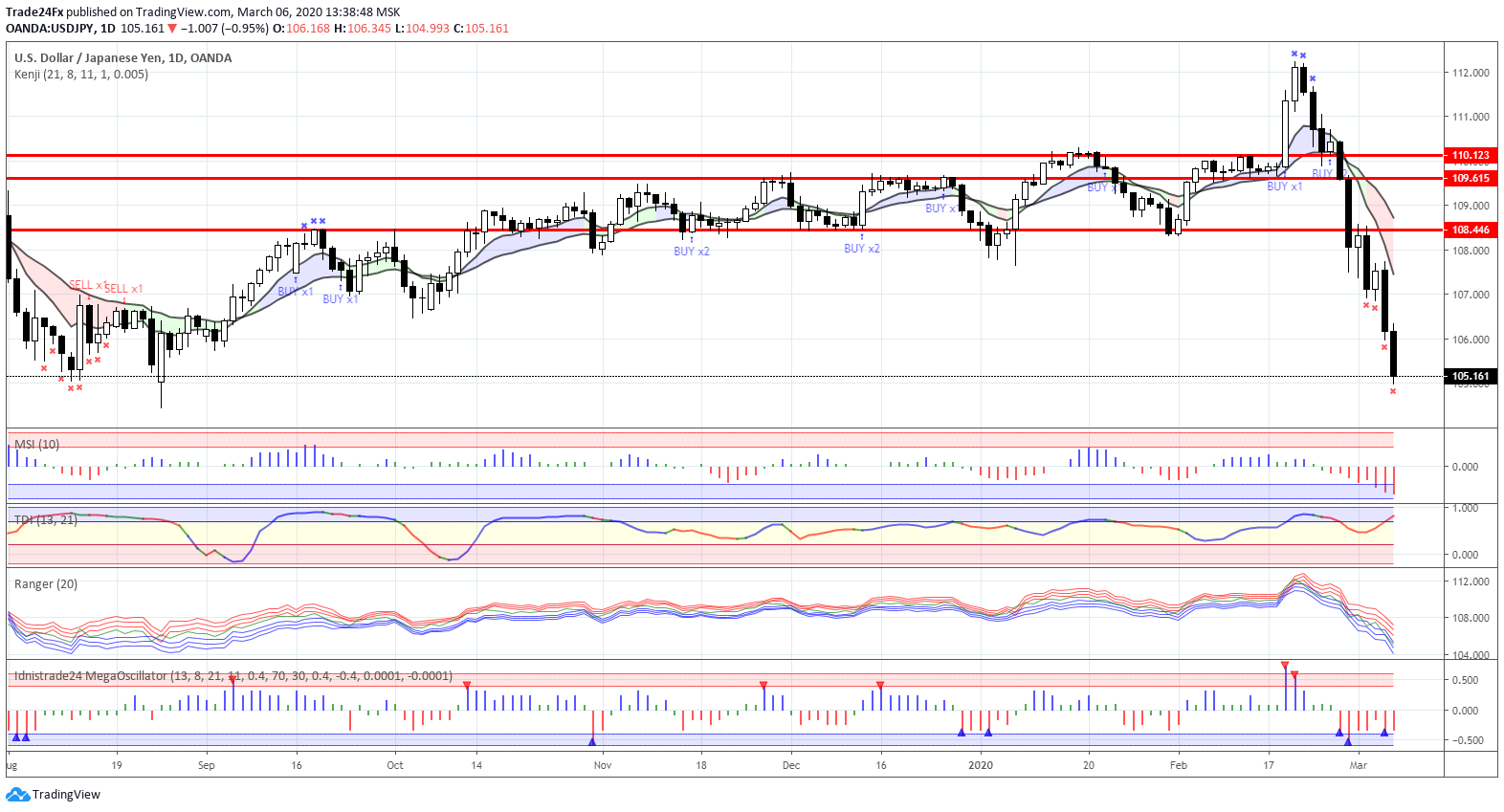
Task: Select the Idnistrade24 MegaOscillator indicator label
Action: pyautogui.click(x=233, y=676)
